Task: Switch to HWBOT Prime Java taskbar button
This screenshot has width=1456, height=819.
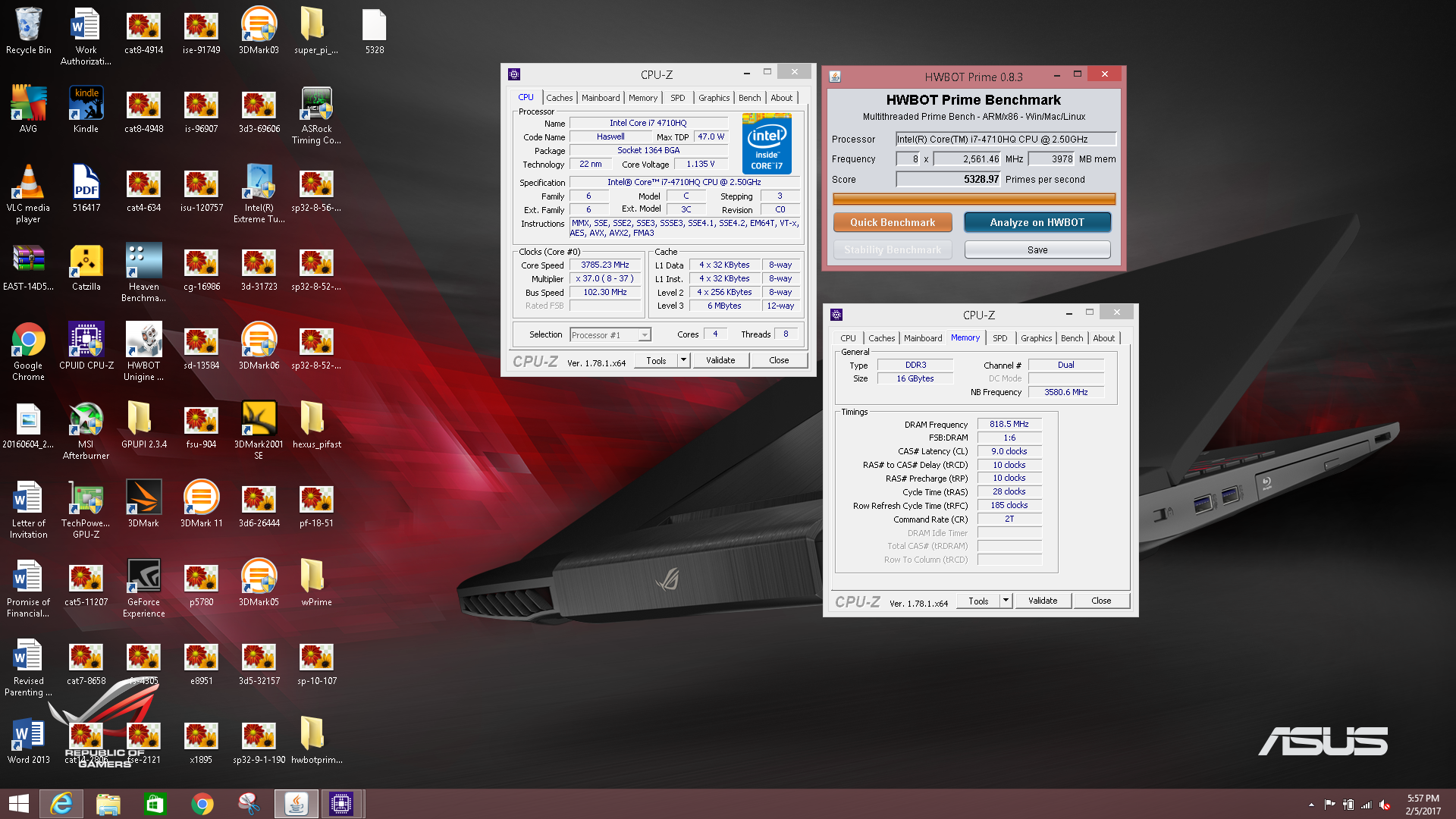Action: (x=296, y=804)
